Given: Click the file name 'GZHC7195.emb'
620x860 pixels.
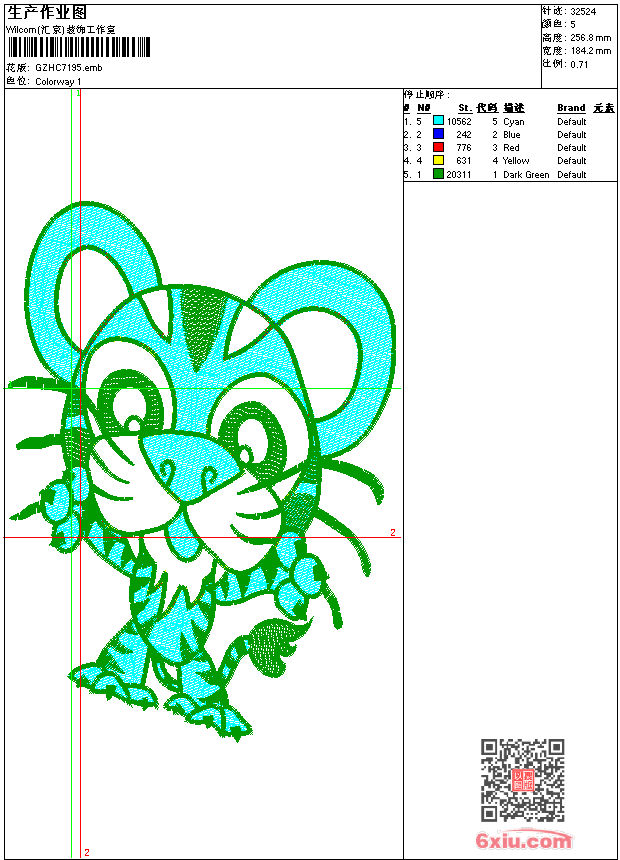Looking at the screenshot, I should point(69,68).
